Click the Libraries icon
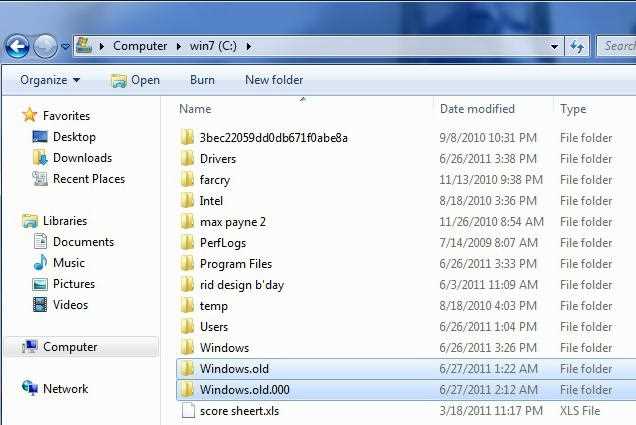 30,221
